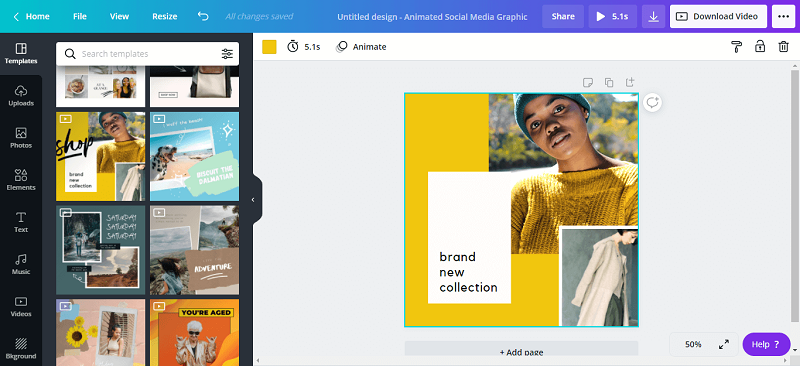Toggle the lock icon in toolbar

pos(760,47)
